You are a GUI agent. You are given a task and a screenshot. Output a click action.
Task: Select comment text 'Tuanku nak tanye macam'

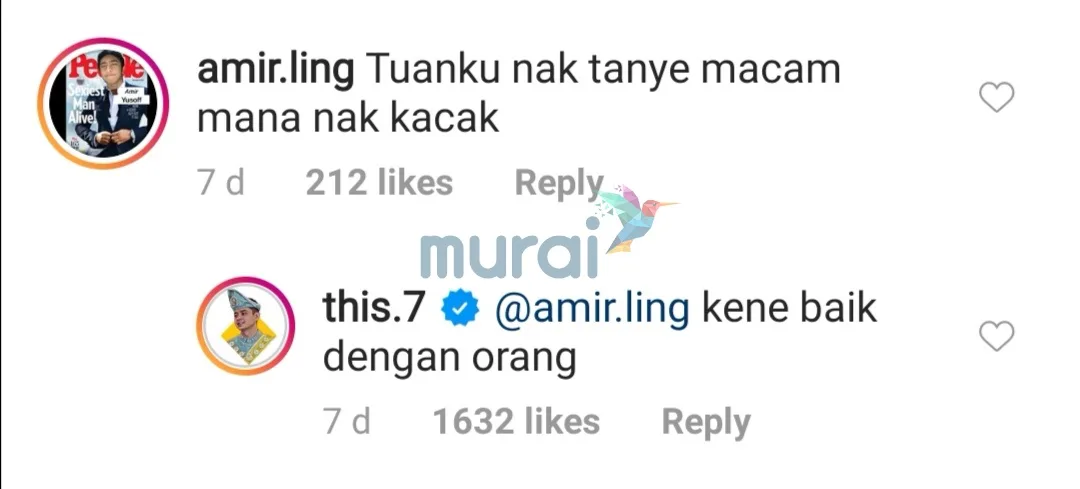603,70
